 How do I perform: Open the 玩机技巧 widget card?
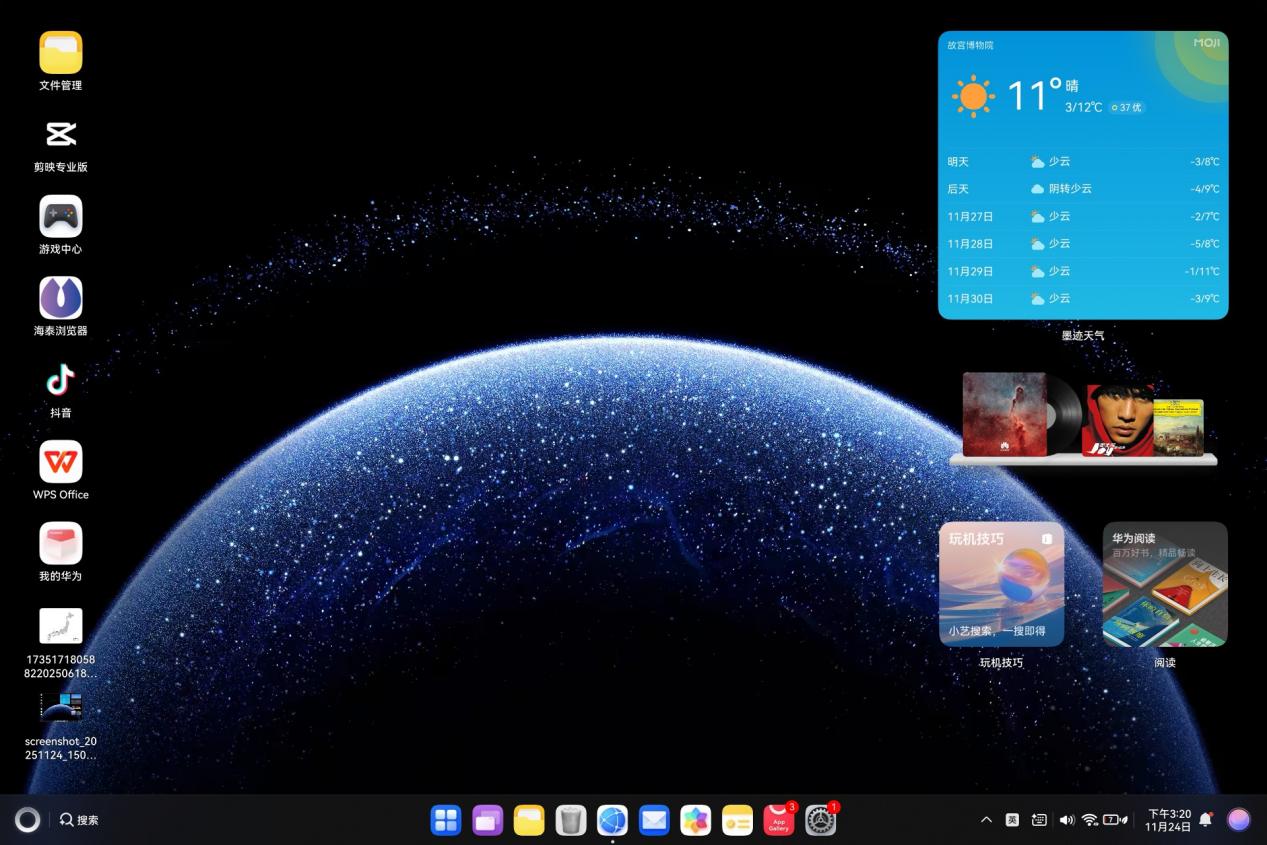point(1001,584)
